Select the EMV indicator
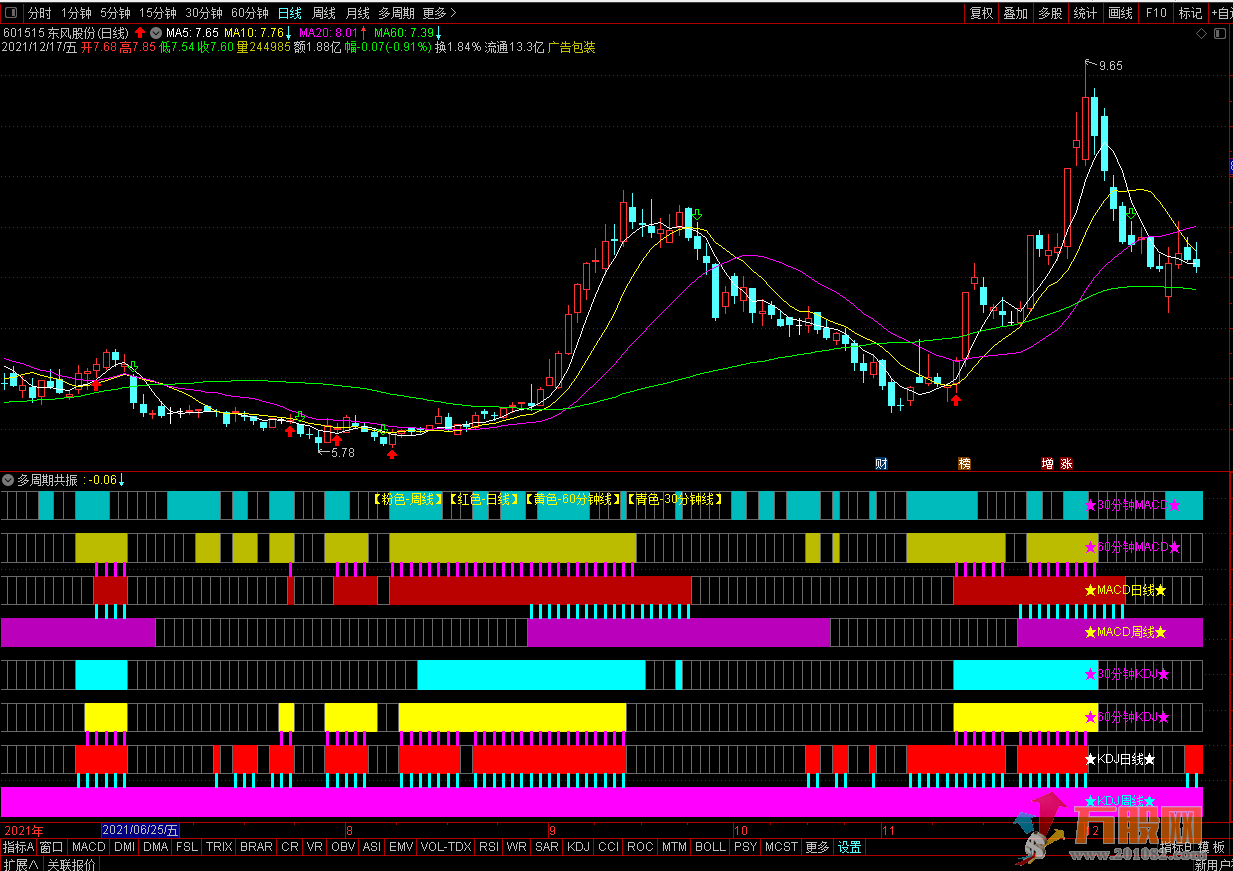The height and width of the screenshot is (871, 1233). (x=401, y=847)
